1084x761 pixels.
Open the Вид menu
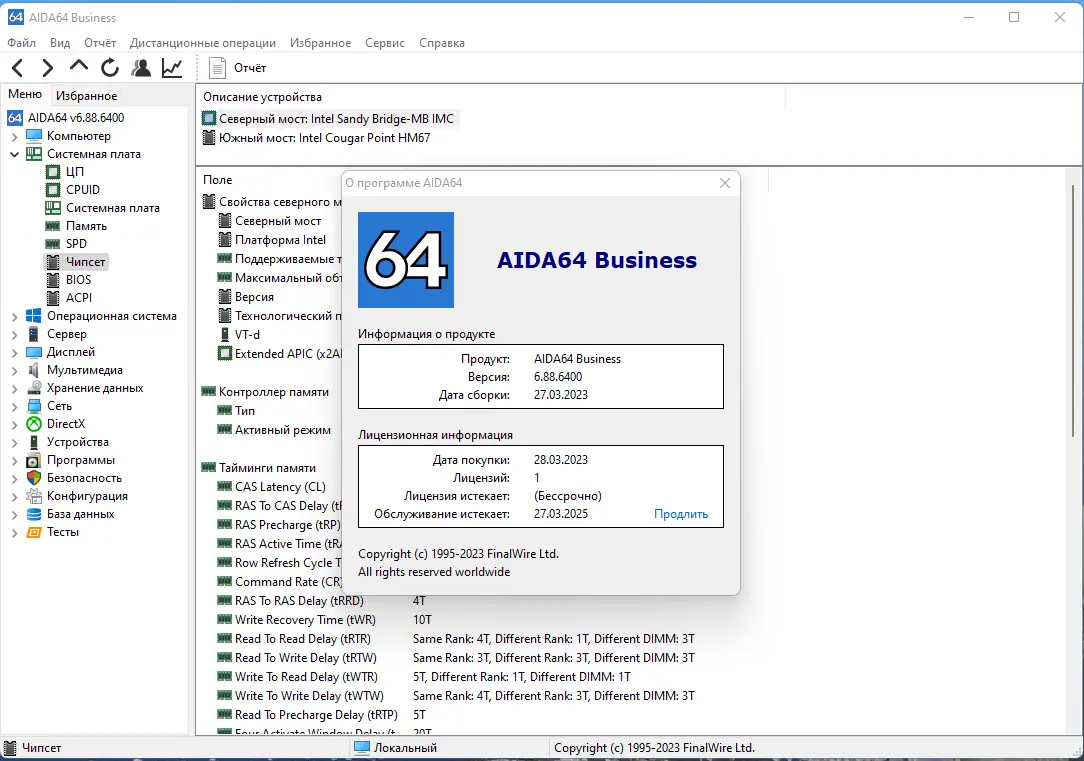click(x=59, y=43)
